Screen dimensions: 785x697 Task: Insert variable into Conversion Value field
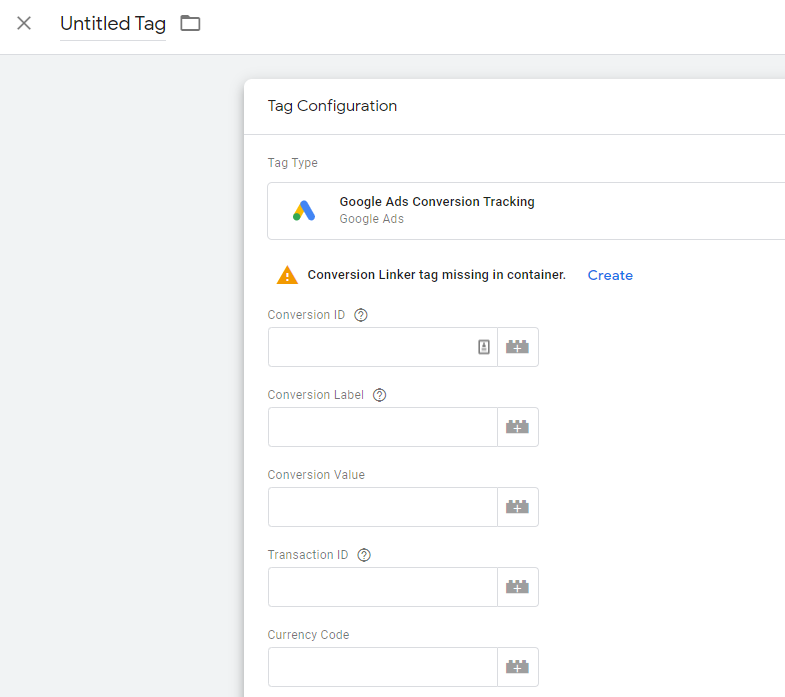(518, 507)
